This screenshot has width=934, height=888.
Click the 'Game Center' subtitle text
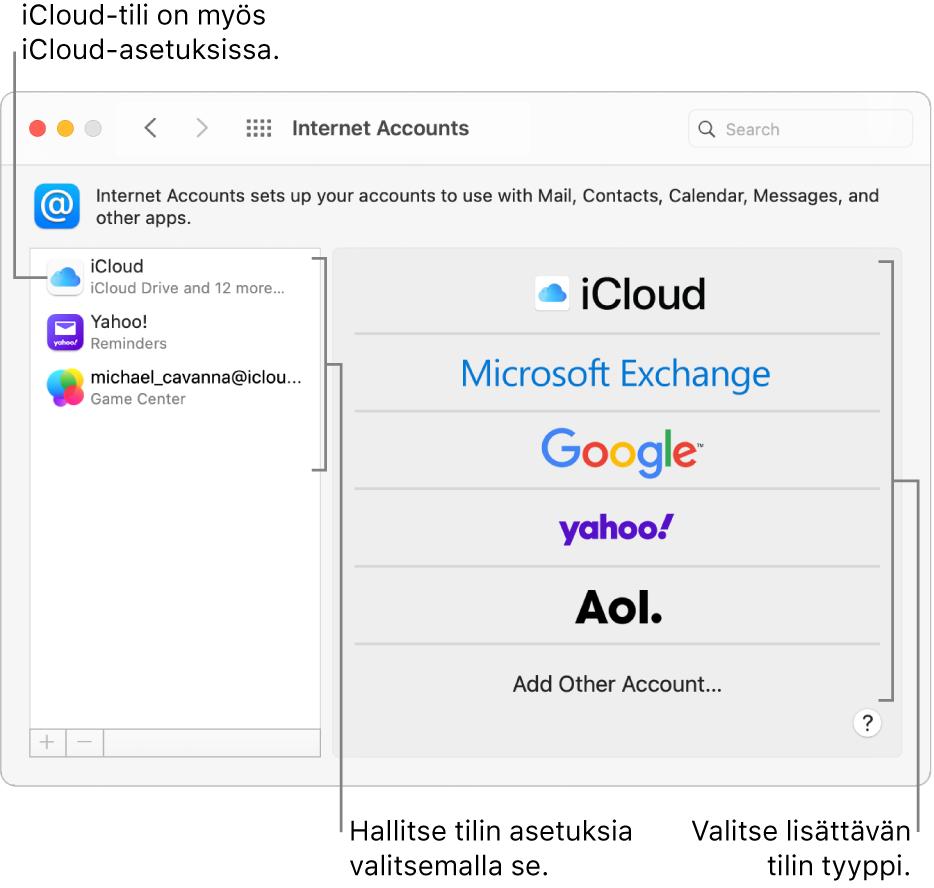(x=138, y=399)
